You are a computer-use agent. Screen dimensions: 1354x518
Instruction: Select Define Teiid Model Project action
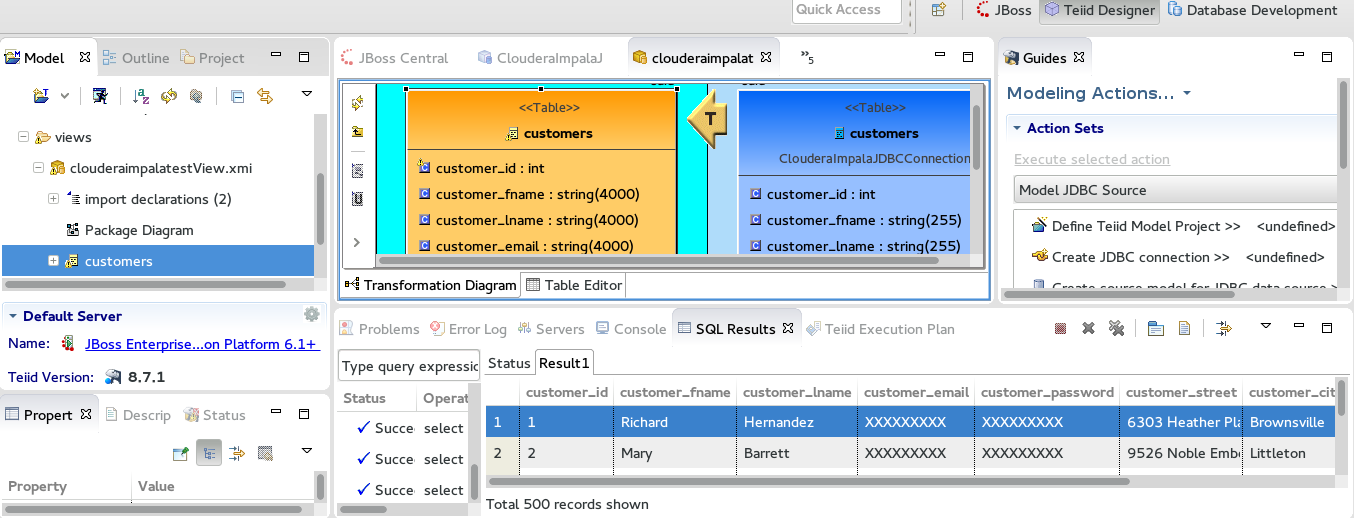coord(1146,226)
